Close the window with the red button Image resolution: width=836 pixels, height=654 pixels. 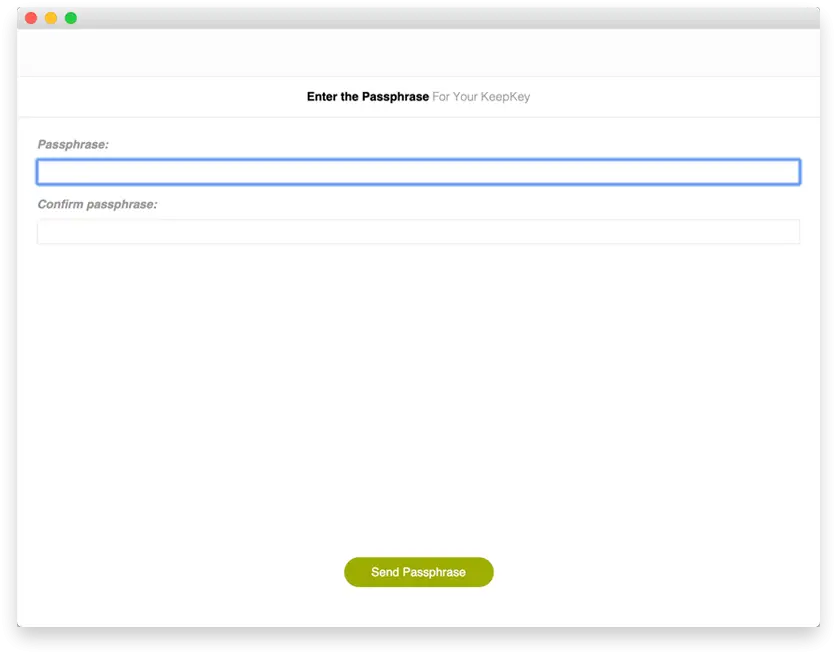[31, 18]
